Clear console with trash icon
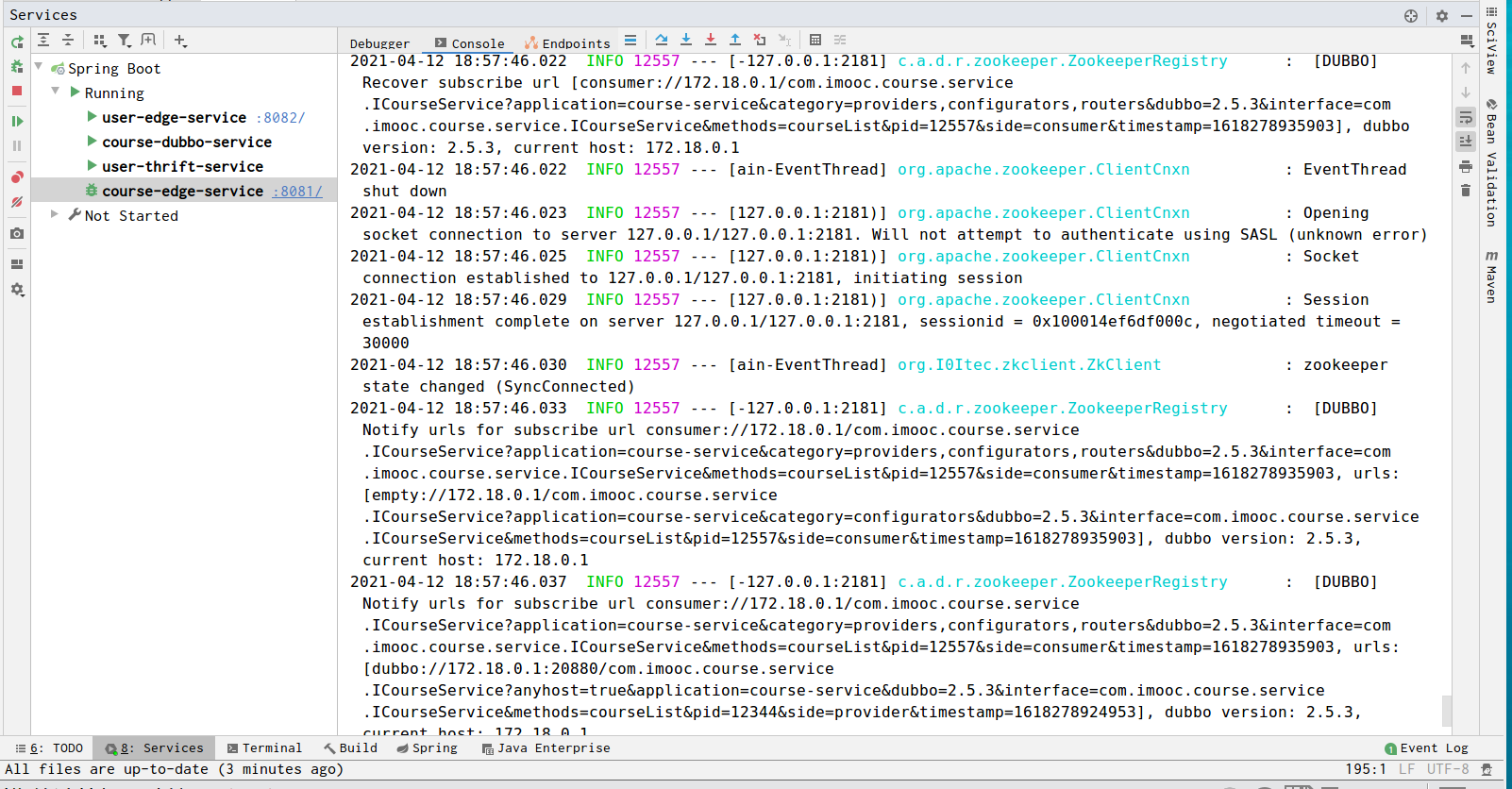1512x789 pixels. (1466, 191)
